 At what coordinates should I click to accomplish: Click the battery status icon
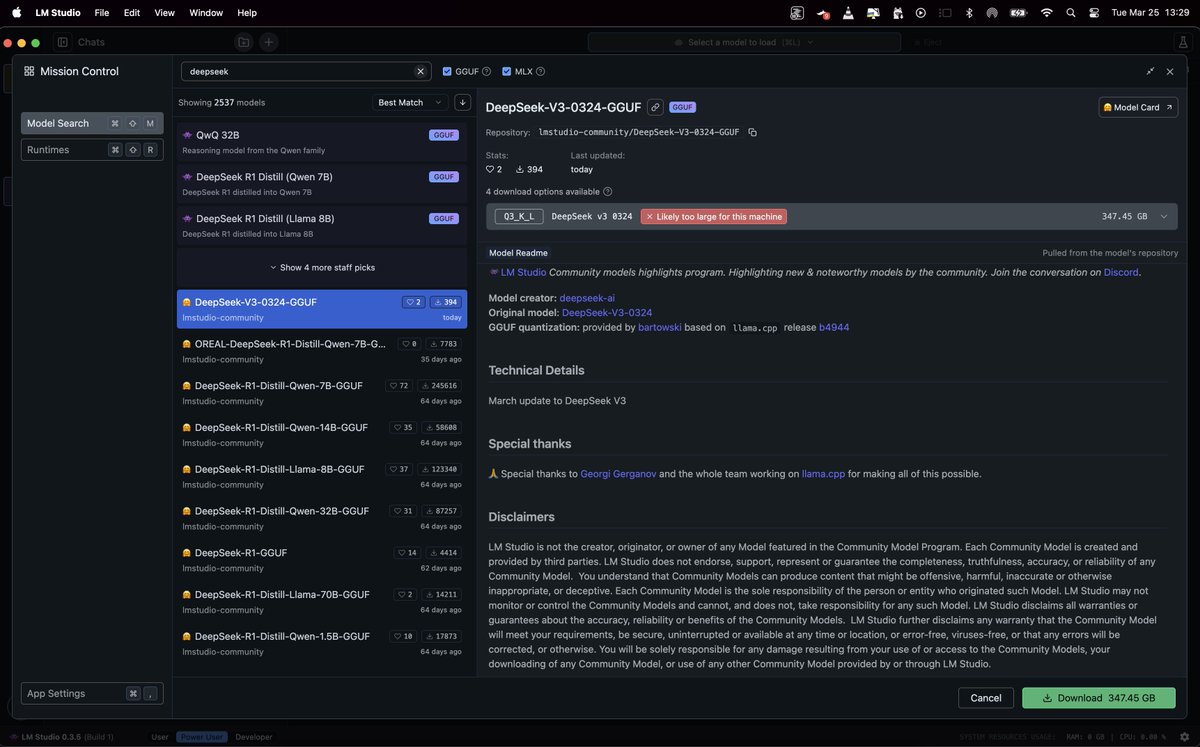pos(1018,13)
